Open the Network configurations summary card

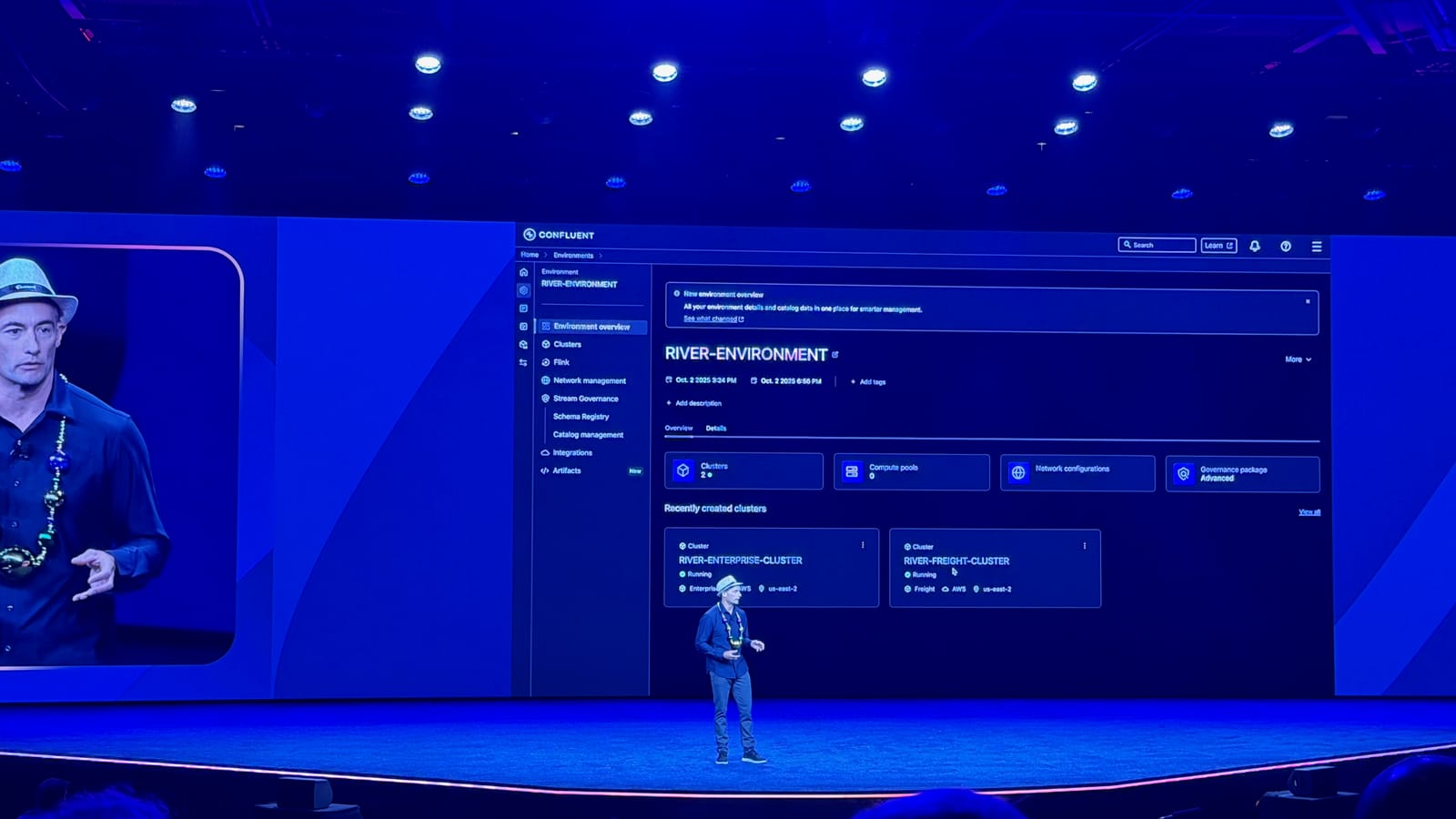[1077, 473]
